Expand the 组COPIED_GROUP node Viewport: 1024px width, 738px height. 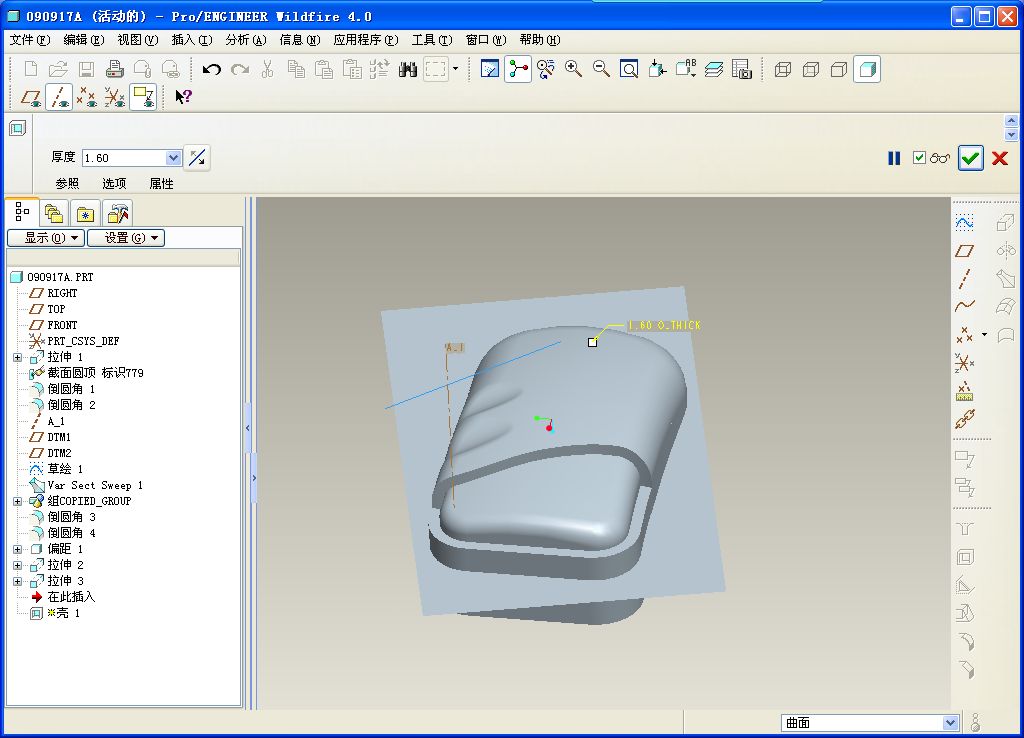point(18,502)
